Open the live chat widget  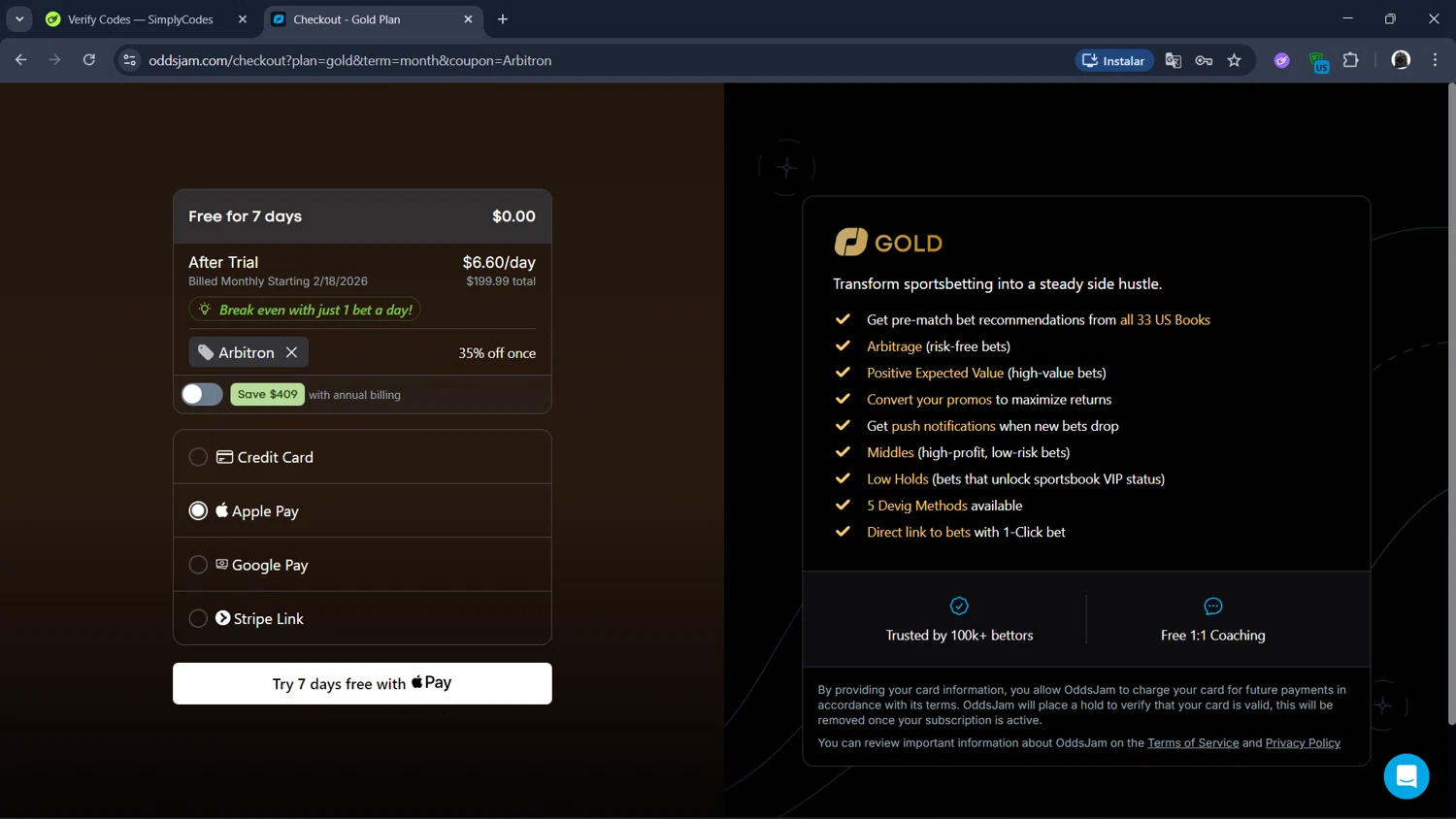coord(1406,776)
